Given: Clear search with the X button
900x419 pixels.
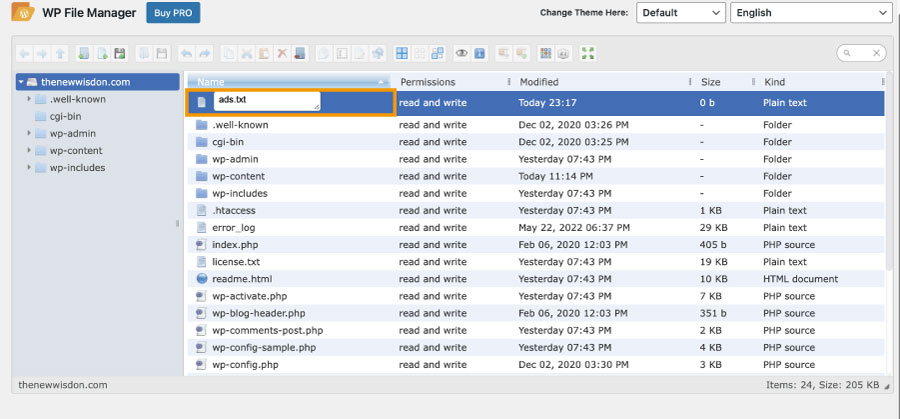Looking at the screenshot, I should [876, 53].
